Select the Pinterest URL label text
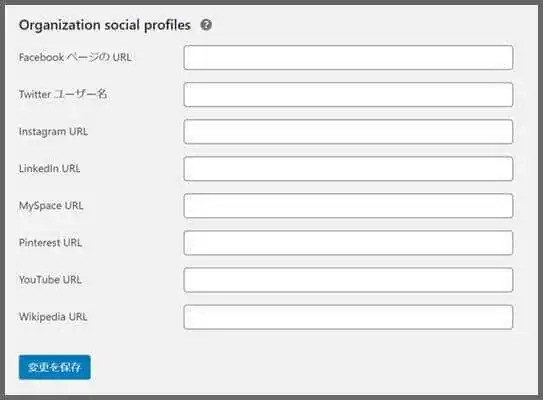The height and width of the screenshot is (400, 543). 51,243
